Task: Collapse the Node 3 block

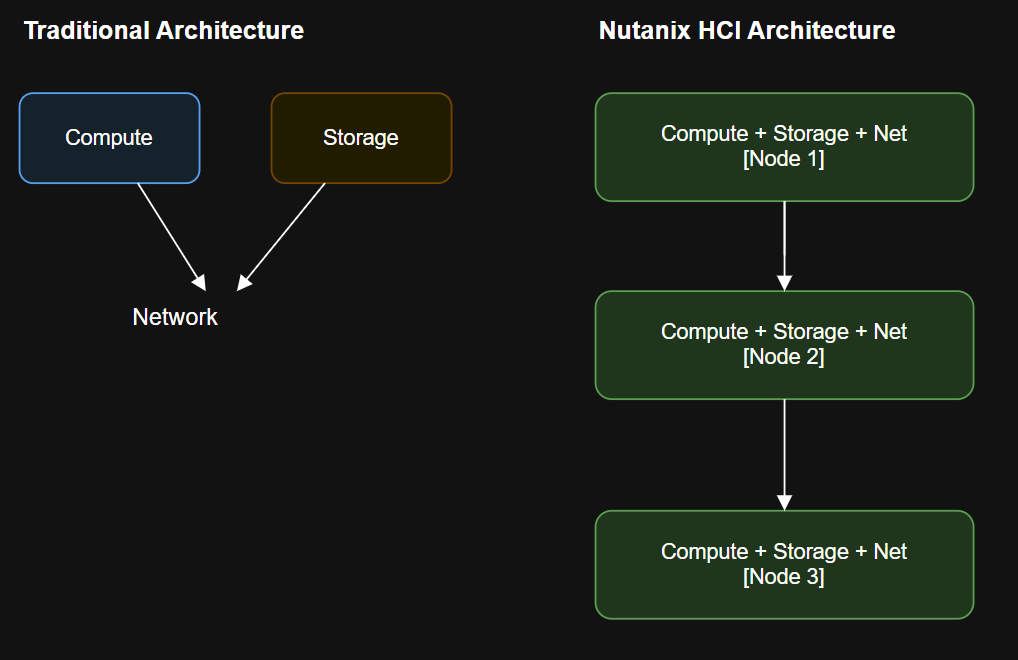Action: point(784,564)
